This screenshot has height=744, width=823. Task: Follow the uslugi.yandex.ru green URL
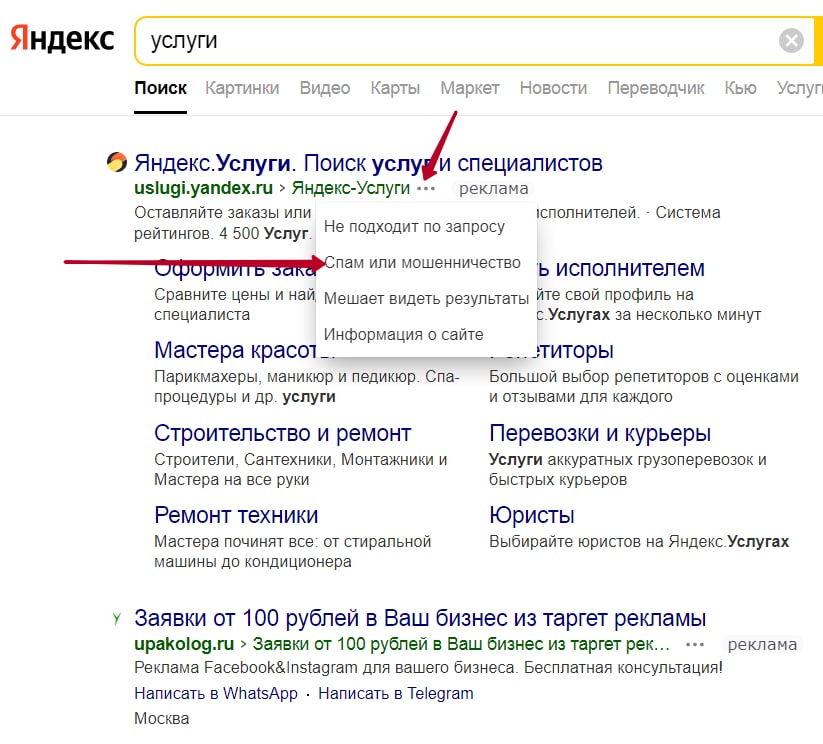[204, 188]
